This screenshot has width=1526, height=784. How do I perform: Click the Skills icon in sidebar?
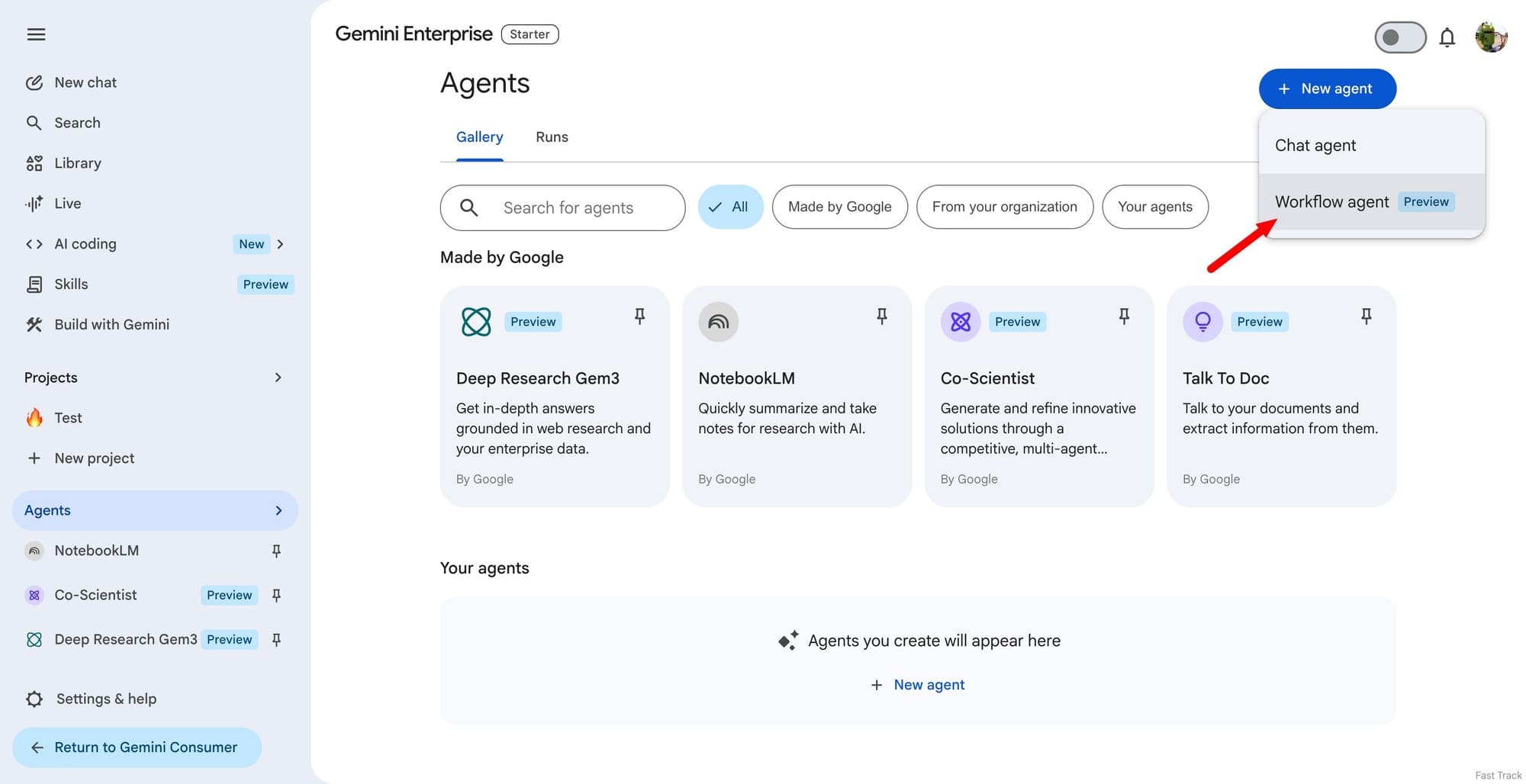[34, 284]
